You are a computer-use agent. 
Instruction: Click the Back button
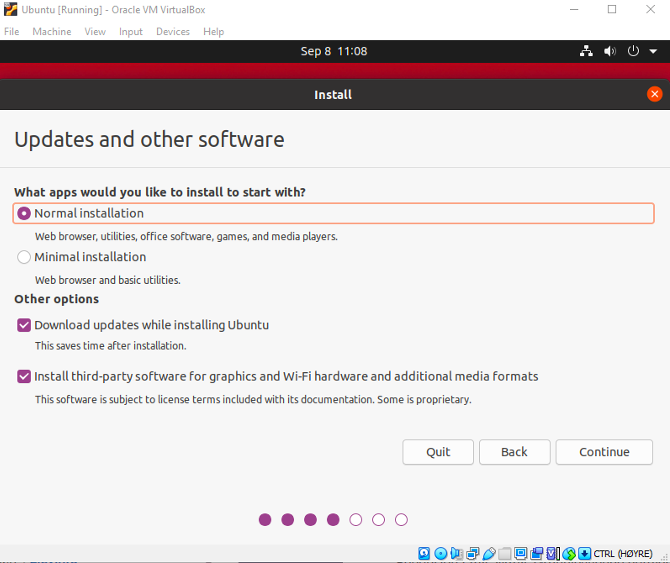(x=514, y=452)
